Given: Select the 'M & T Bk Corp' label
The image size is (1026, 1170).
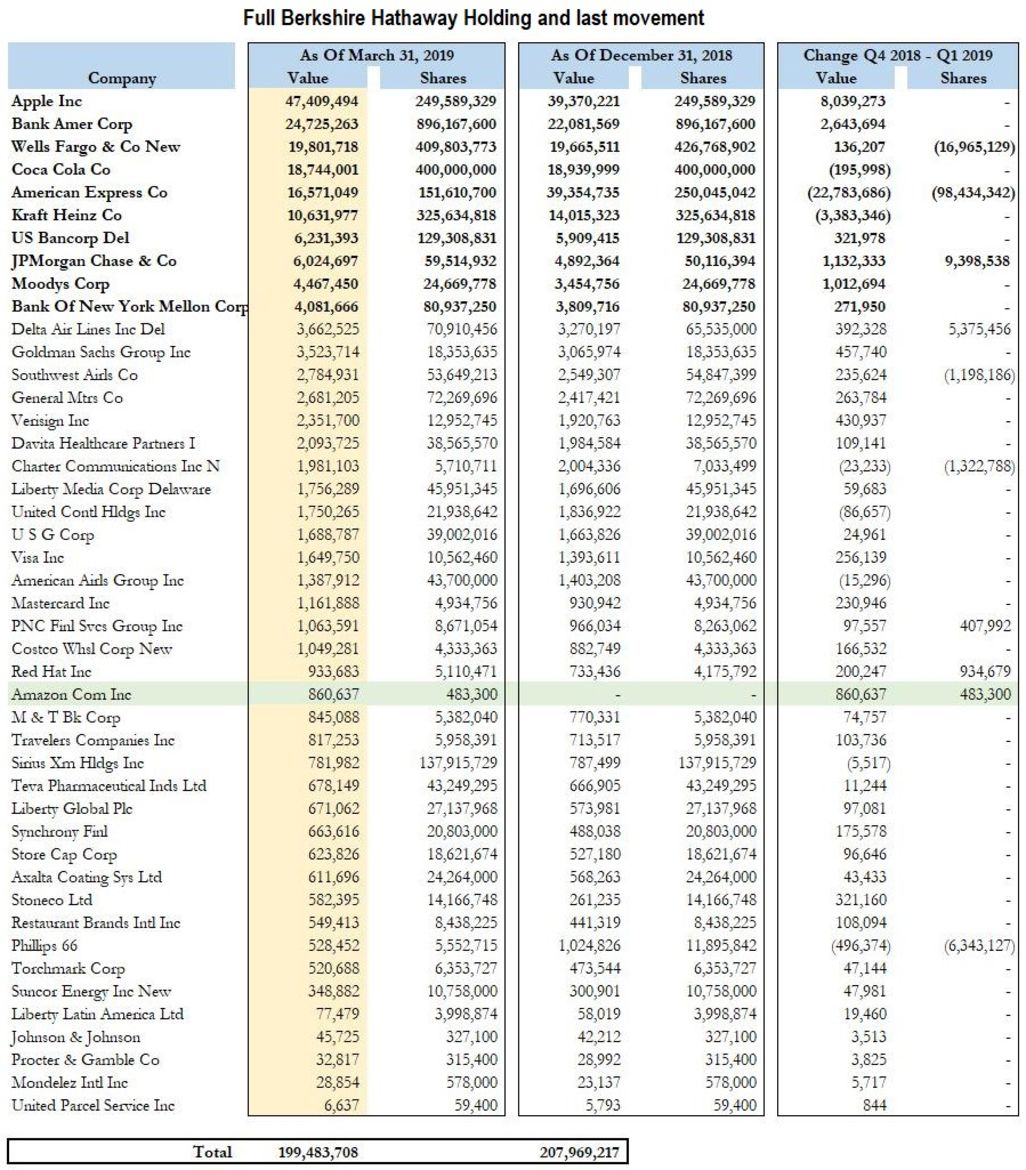Looking at the screenshot, I should (65, 717).
